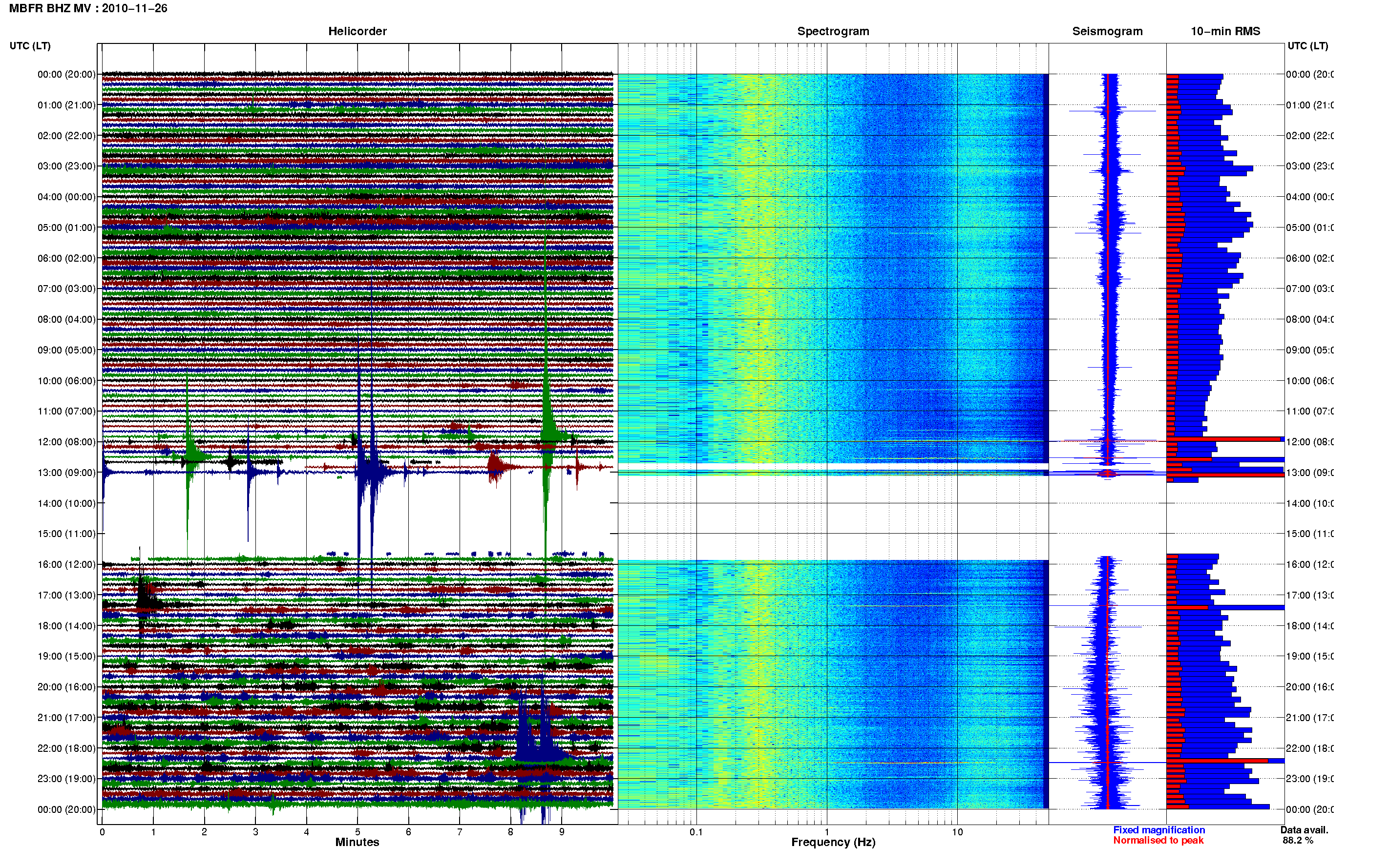Select the Seismogram panel heading
Image resolution: width=1389 pixels, height=868 pixels.
click(x=1107, y=31)
